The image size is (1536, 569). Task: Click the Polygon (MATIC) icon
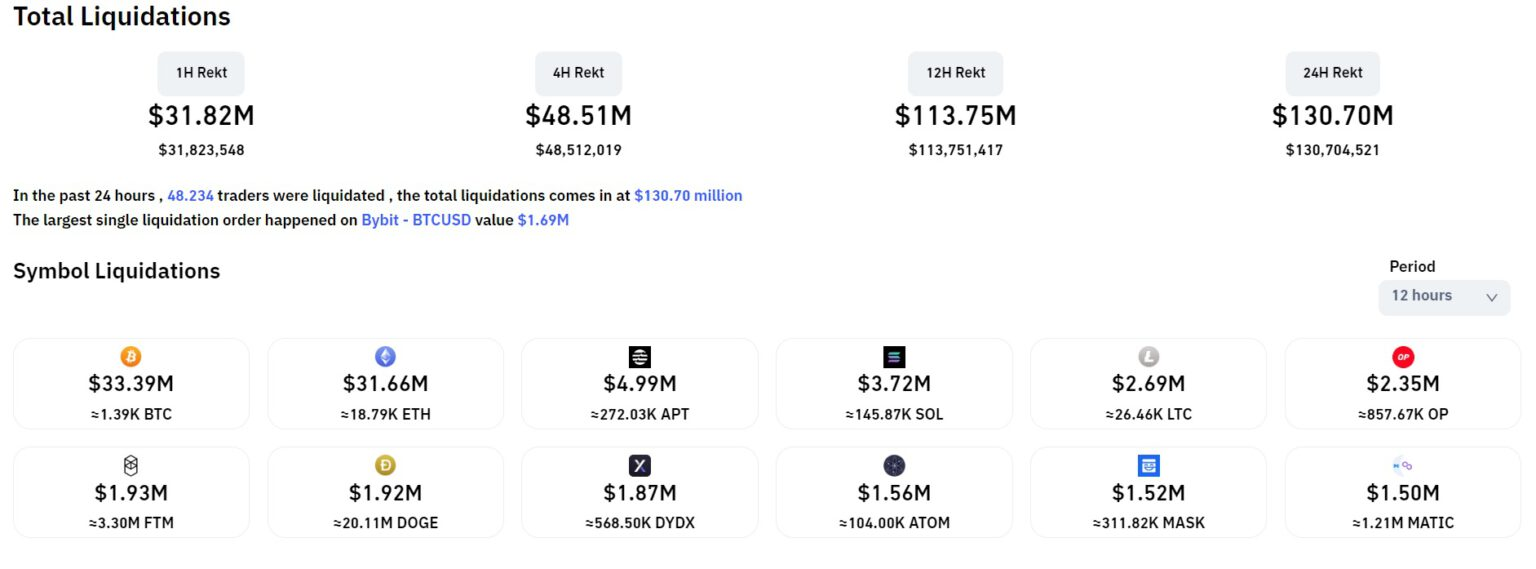1403,465
